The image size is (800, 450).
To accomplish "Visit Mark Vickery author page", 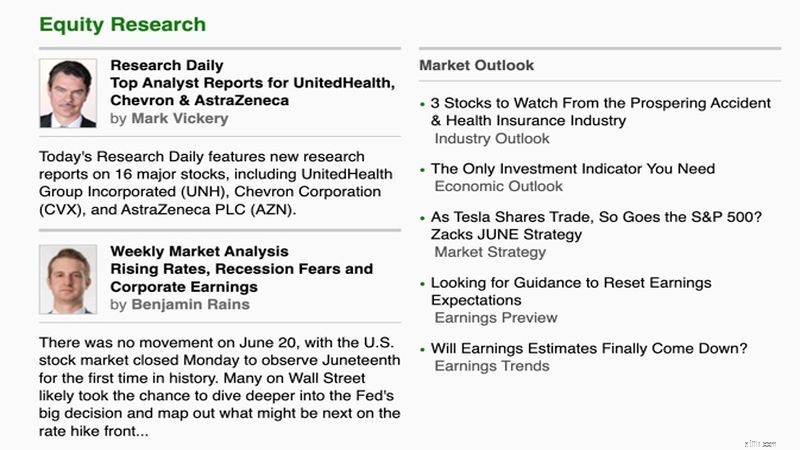I will point(180,118).
